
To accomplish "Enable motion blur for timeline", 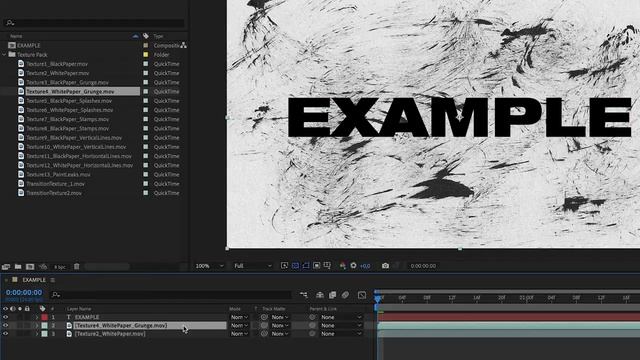I will tap(345, 295).
